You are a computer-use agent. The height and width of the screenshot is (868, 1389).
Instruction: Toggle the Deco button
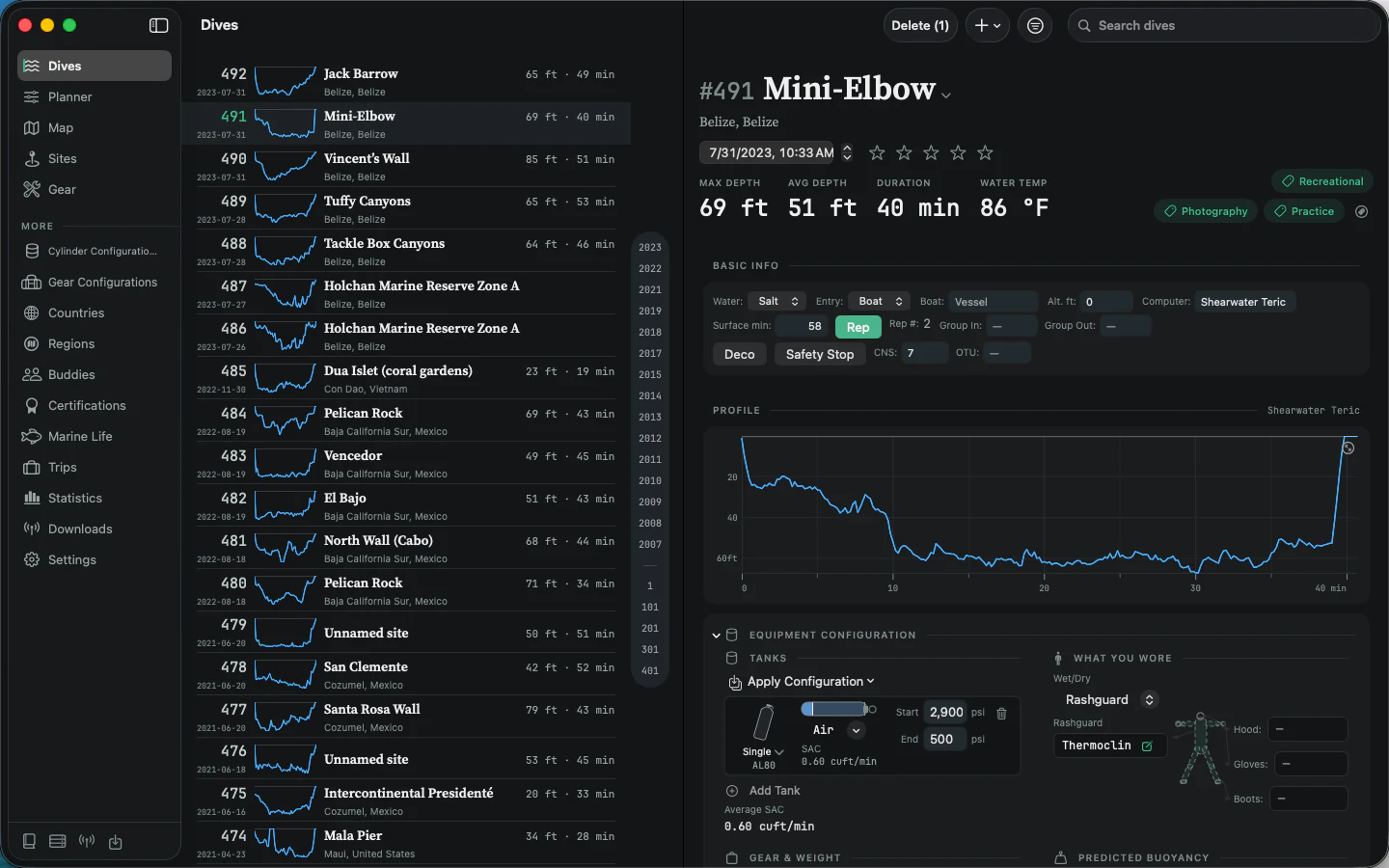740,354
